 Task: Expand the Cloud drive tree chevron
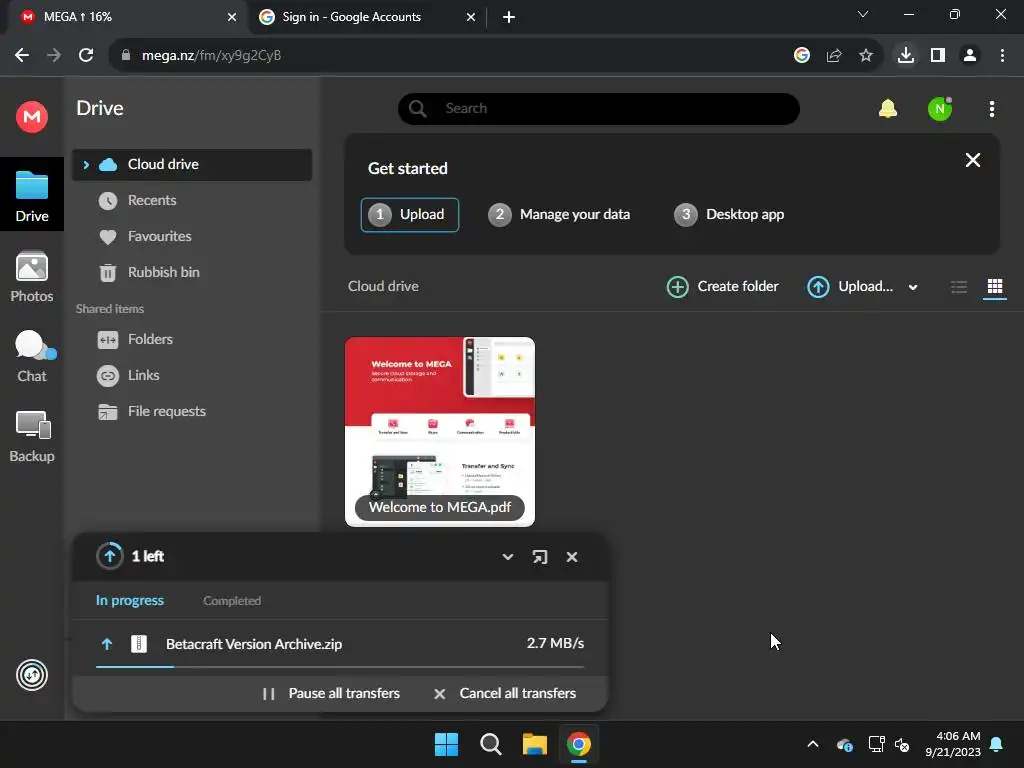click(x=86, y=165)
